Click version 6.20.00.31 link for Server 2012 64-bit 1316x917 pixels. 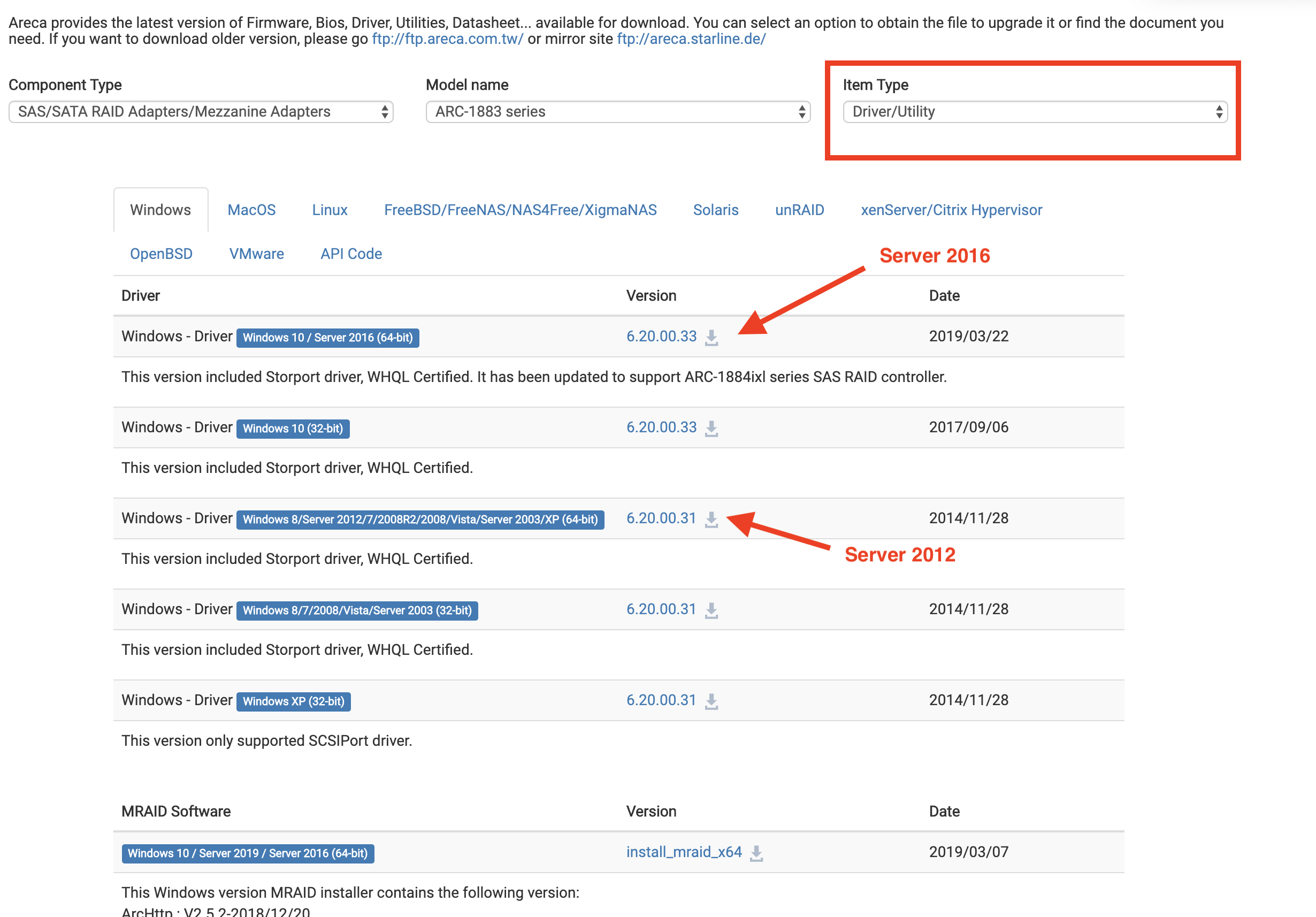click(x=661, y=518)
